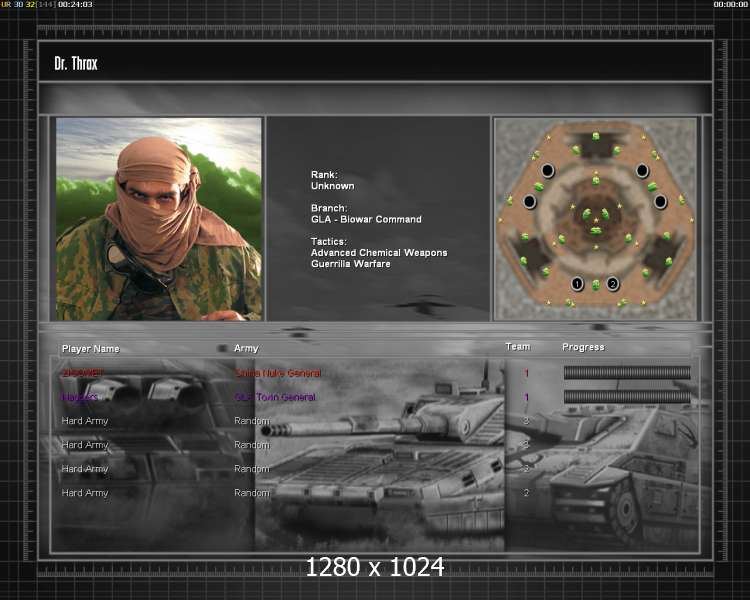
Task: Click the GLA - Biowar Command branch text
Action: pos(366,220)
